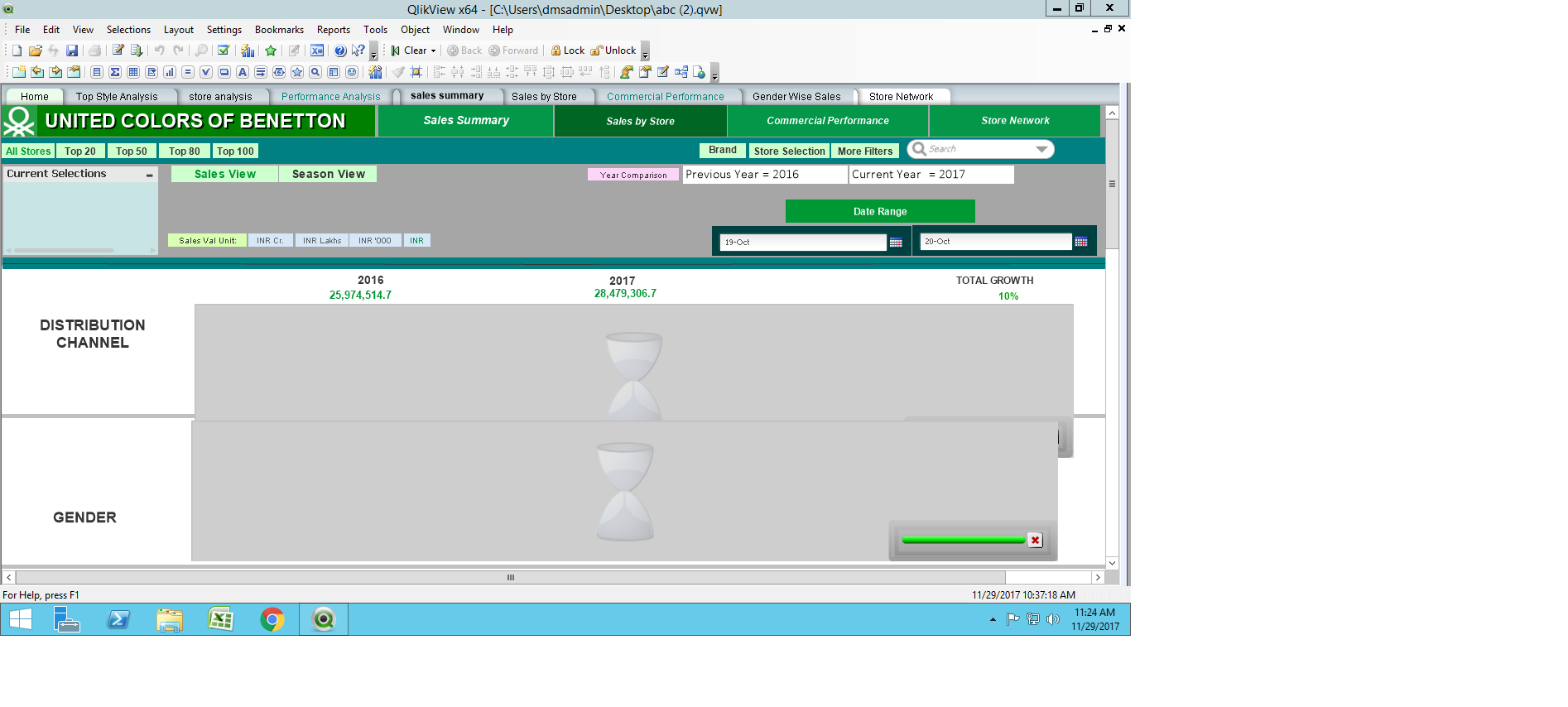
Task: Open the Selections menu
Action: click(128, 30)
